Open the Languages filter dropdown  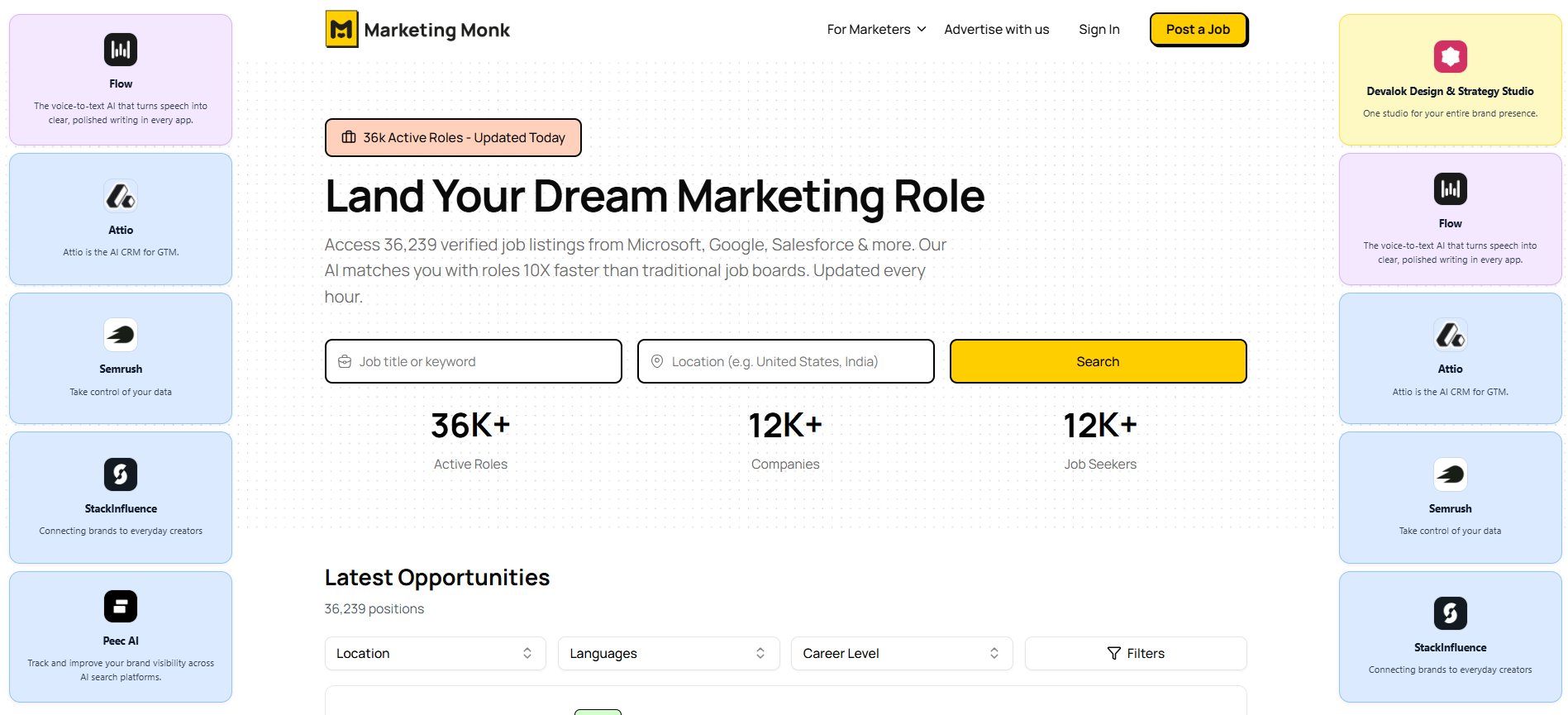coord(669,653)
